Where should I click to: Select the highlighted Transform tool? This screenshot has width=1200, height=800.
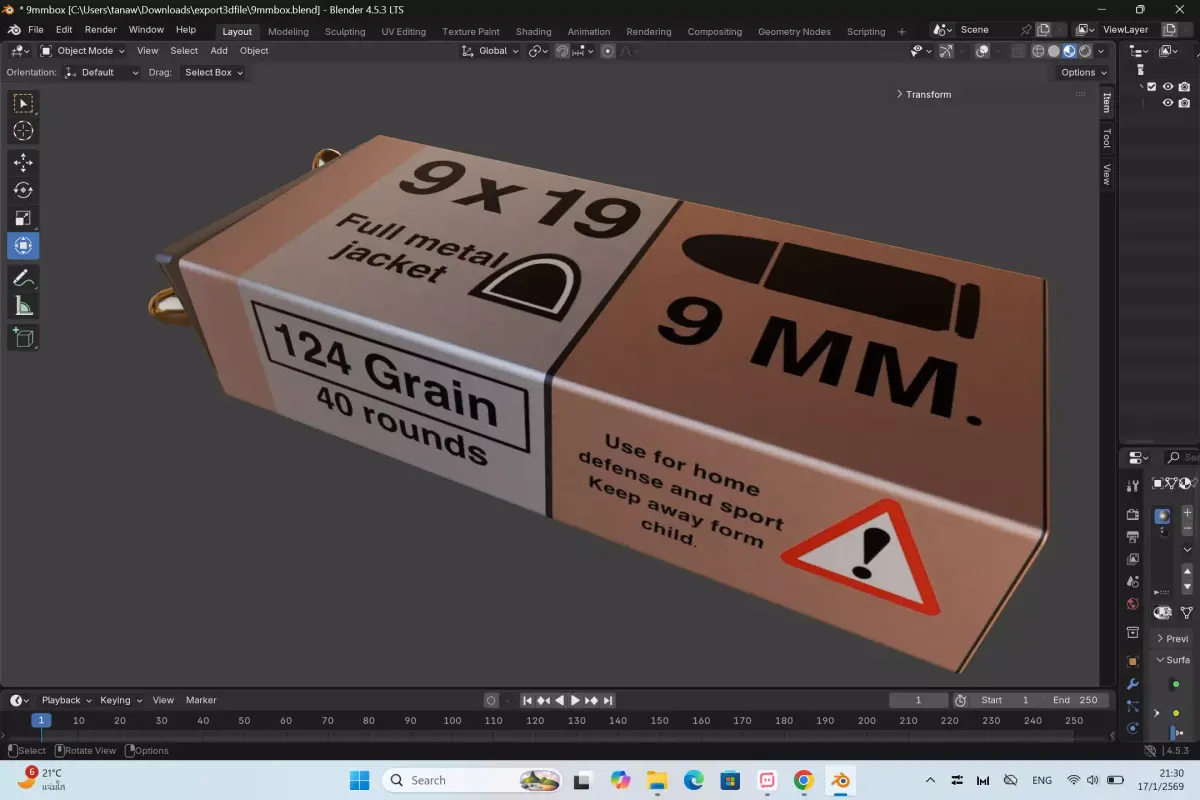pyautogui.click(x=23, y=246)
